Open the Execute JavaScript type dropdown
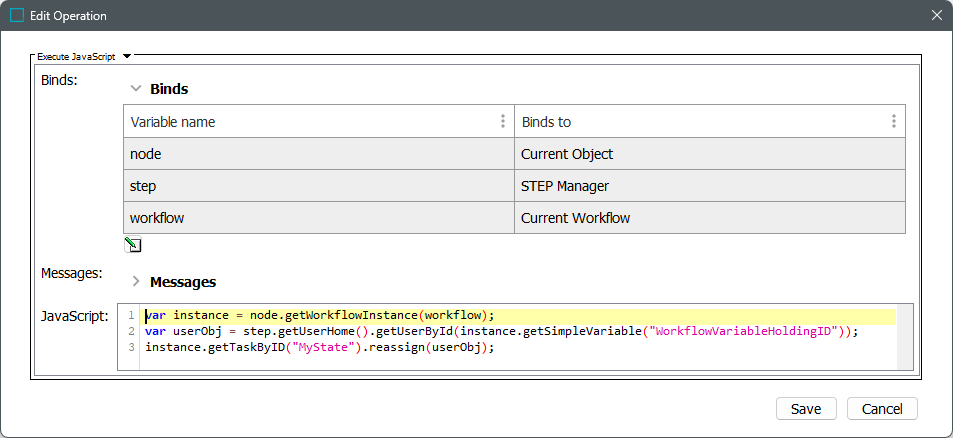Screen dimensions: 953x438 [x=127, y=57]
